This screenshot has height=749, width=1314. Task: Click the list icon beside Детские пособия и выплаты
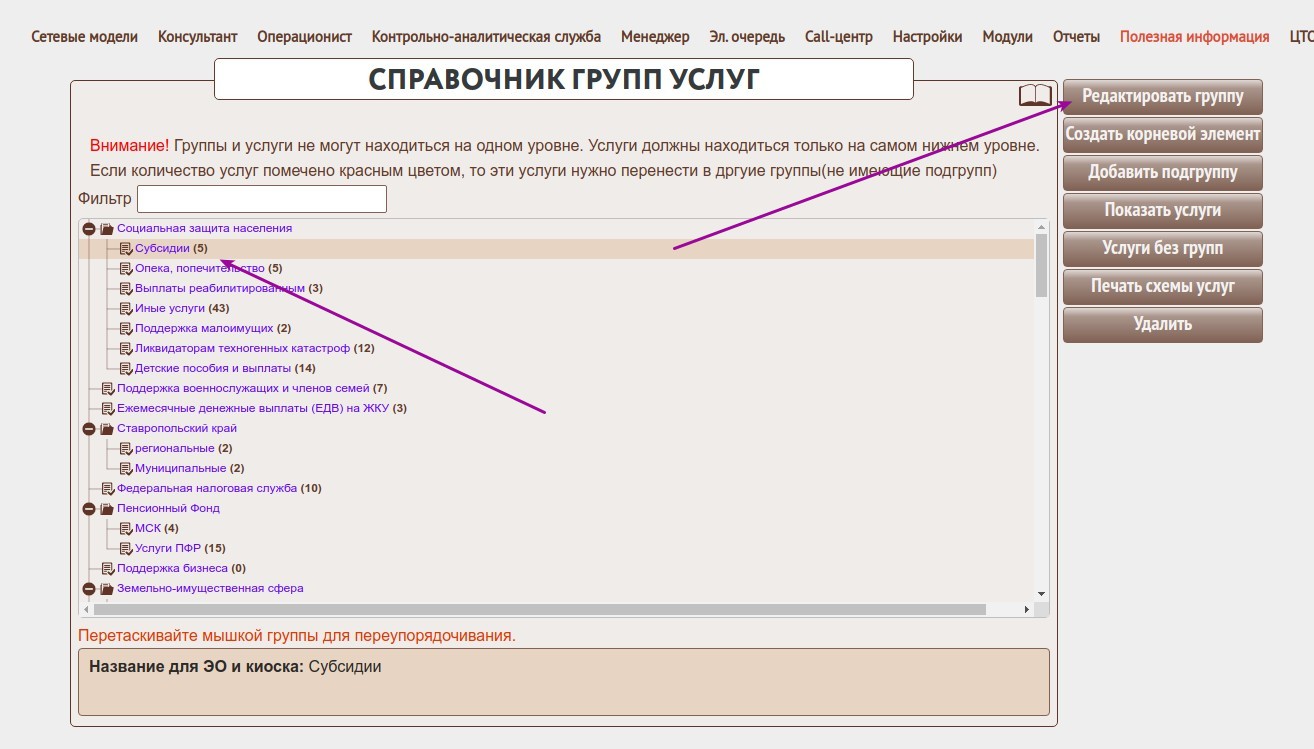(x=126, y=369)
